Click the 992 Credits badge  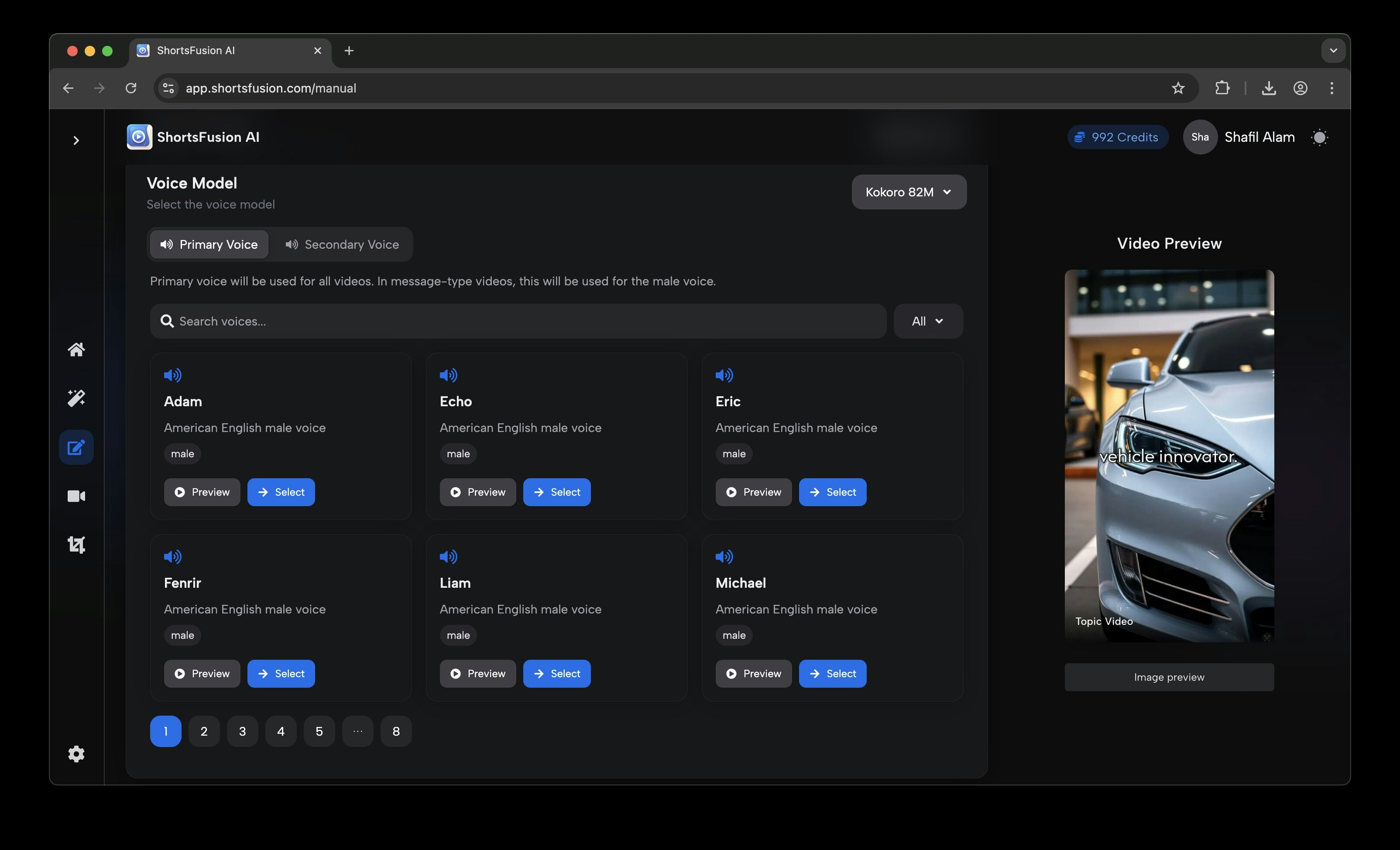(1117, 137)
